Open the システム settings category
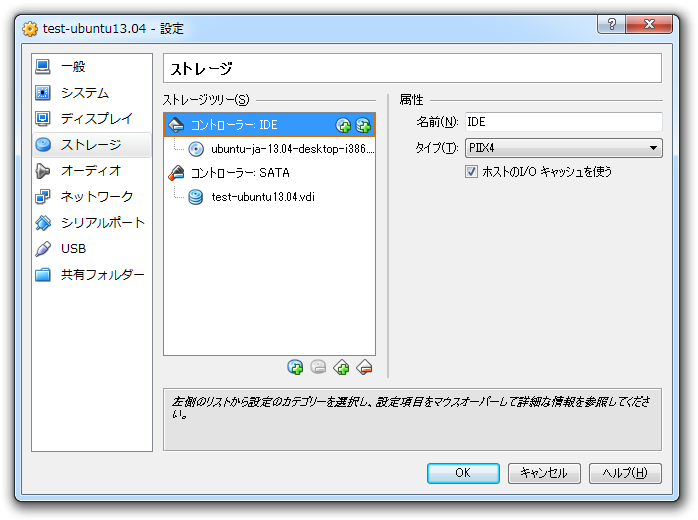Viewport: 698px width, 520px height. point(92,93)
